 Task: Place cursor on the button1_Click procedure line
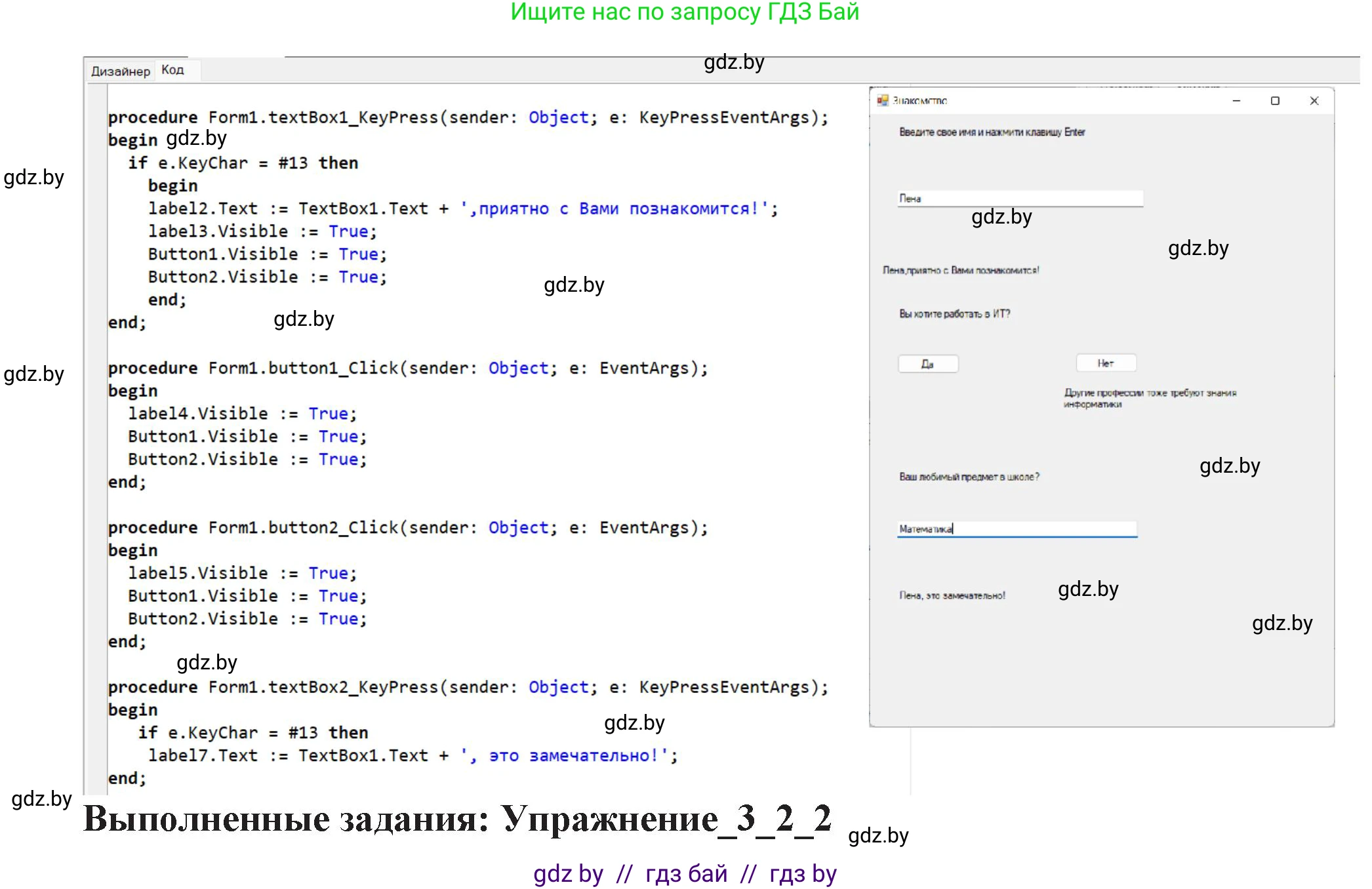(407, 368)
